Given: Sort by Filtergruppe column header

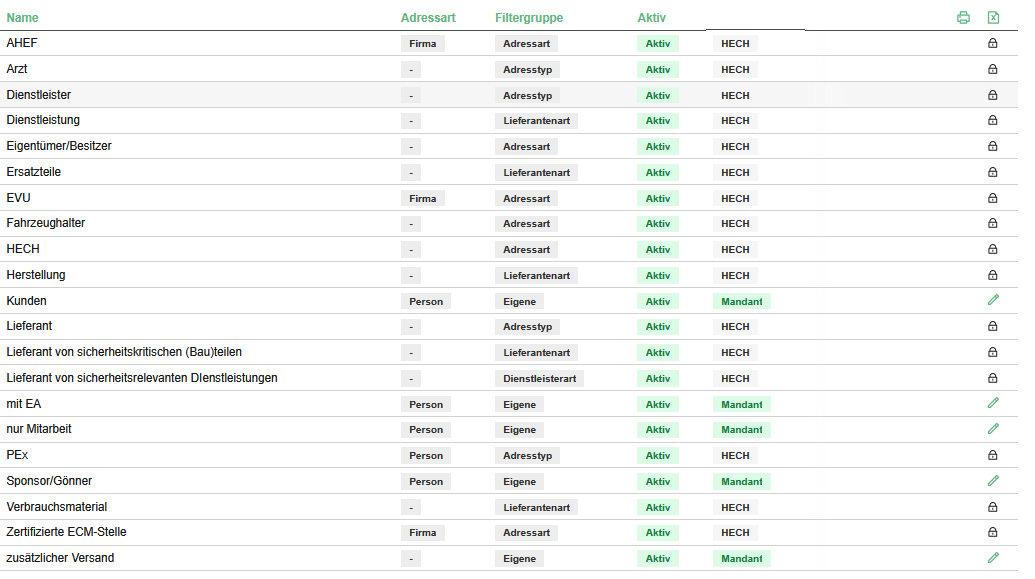Looking at the screenshot, I should tap(528, 18).
